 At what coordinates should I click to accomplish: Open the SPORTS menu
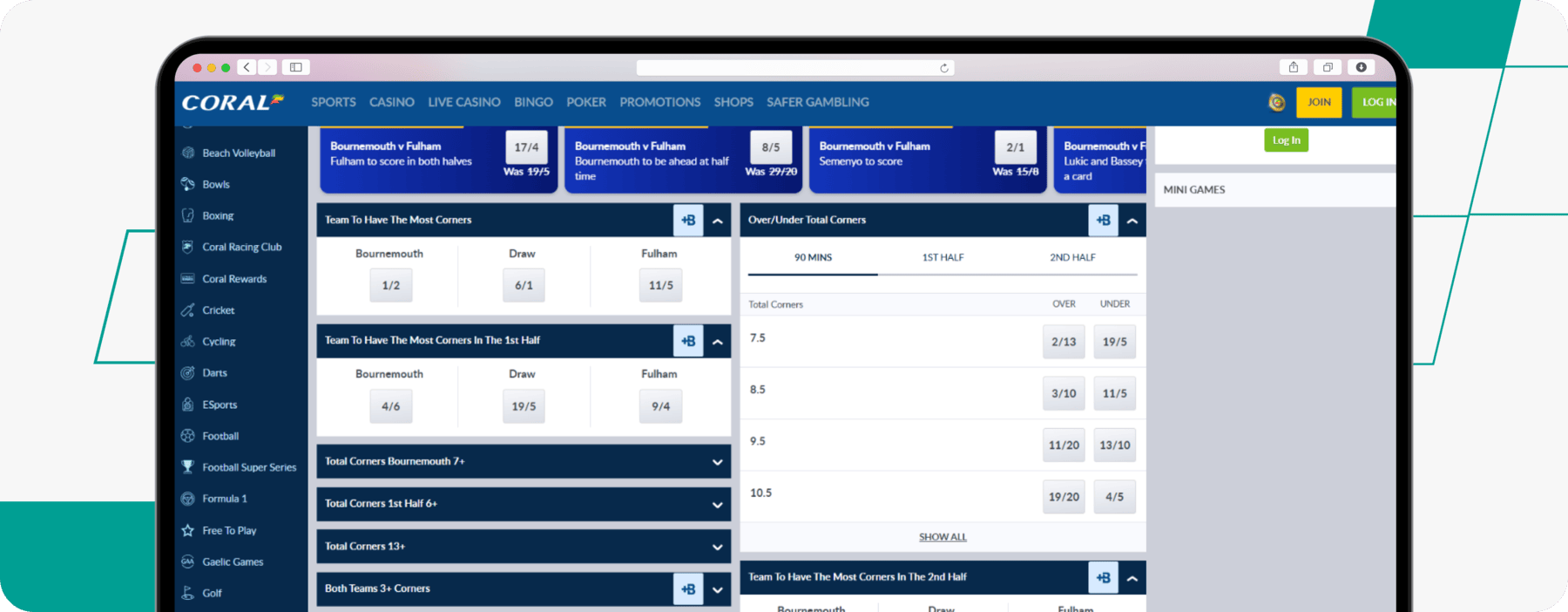334,102
